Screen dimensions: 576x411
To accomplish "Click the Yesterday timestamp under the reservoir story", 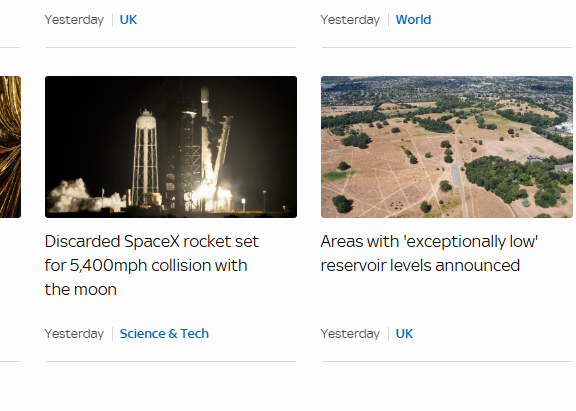I will coord(350,334).
